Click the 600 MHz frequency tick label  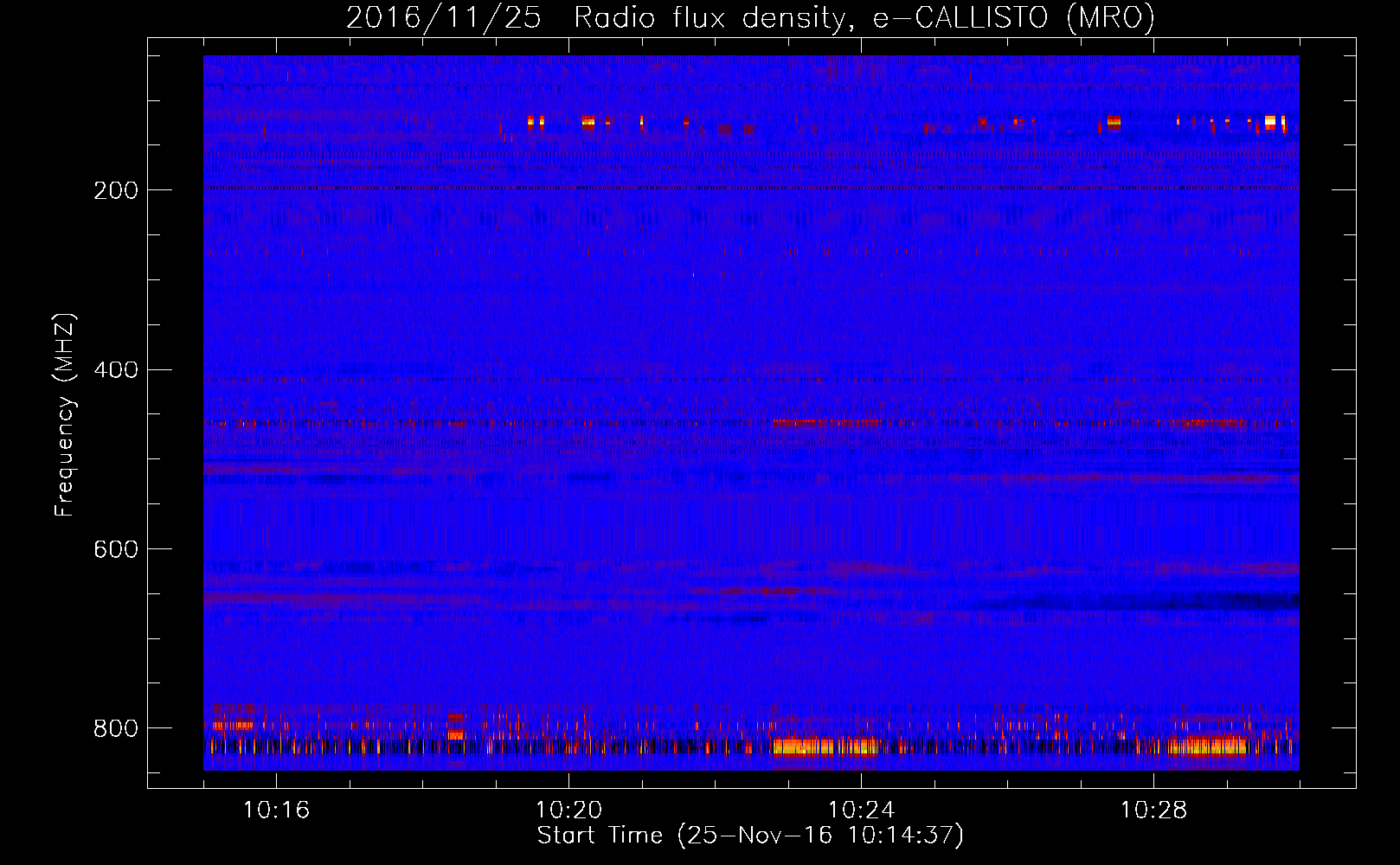coord(116,549)
